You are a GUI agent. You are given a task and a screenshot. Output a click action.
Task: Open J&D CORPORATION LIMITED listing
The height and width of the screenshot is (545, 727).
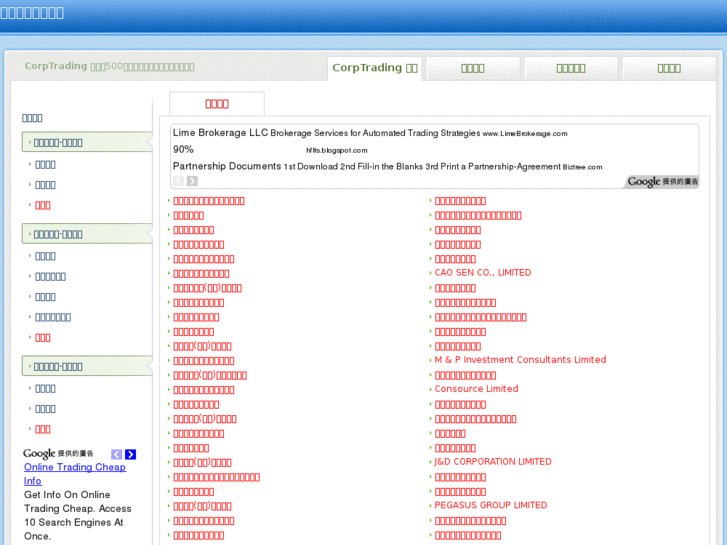493,462
